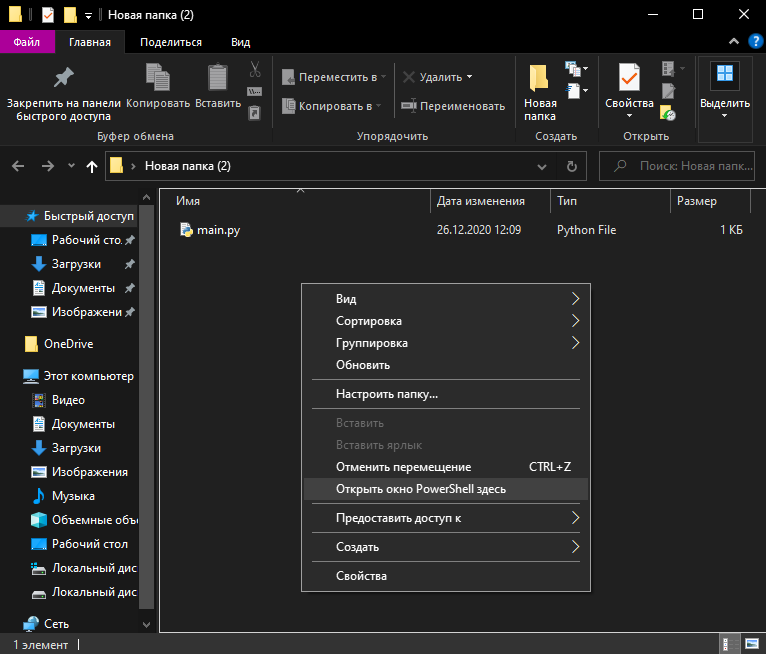Screen dimensions: 766x654
Task: Refresh the folder with the reload icon
Action: [x=572, y=167]
